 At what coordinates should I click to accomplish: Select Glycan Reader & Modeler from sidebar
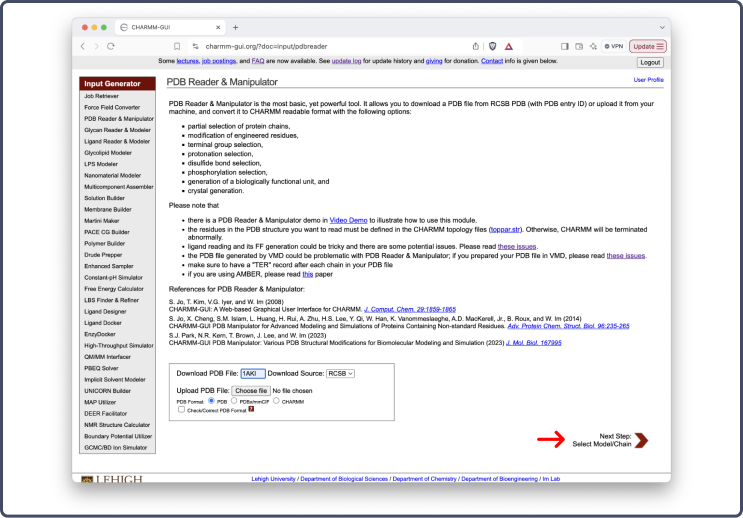coord(117,130)
